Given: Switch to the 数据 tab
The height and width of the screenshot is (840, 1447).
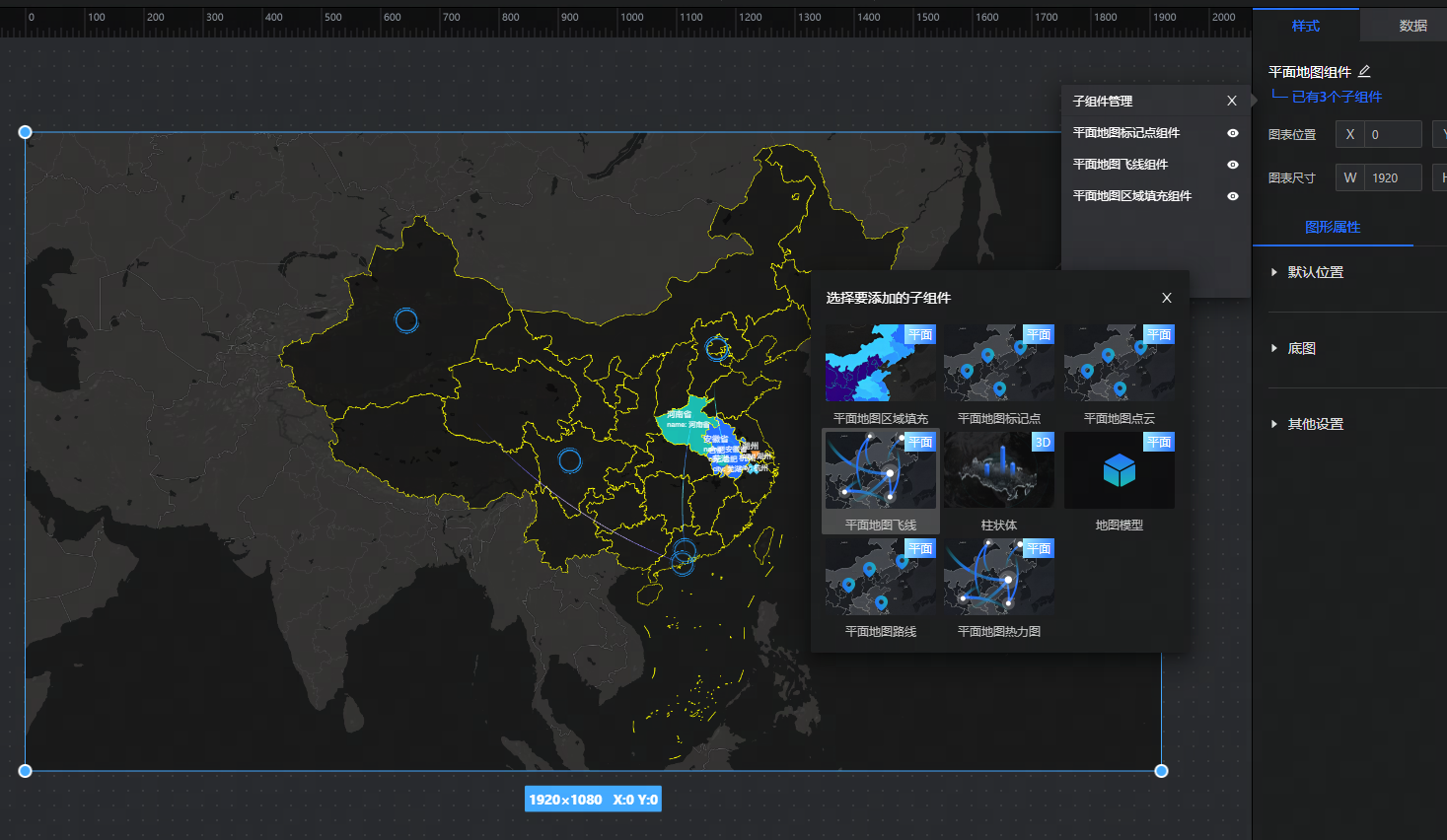Looking at the screenshot, I should pos(1411,26).
